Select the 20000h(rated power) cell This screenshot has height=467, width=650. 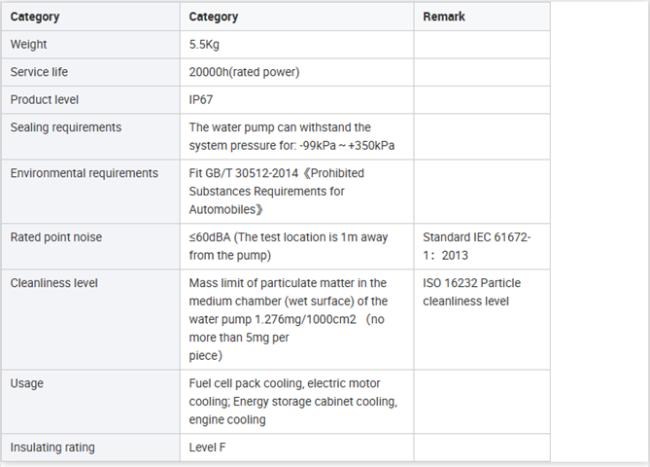pos(297,72)
